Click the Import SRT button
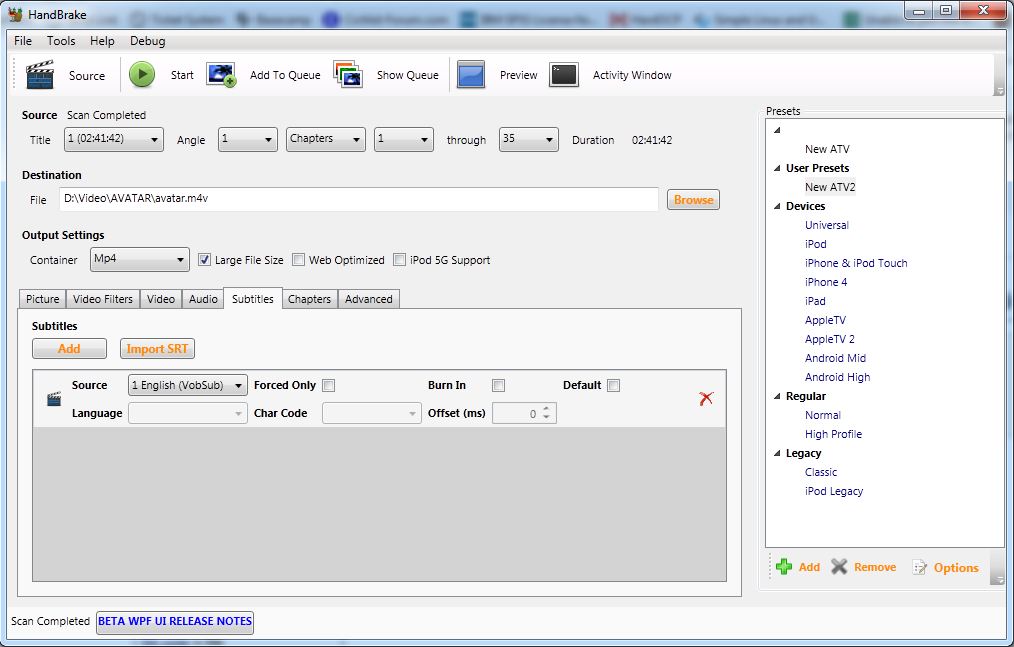 [x=157, y=349]
